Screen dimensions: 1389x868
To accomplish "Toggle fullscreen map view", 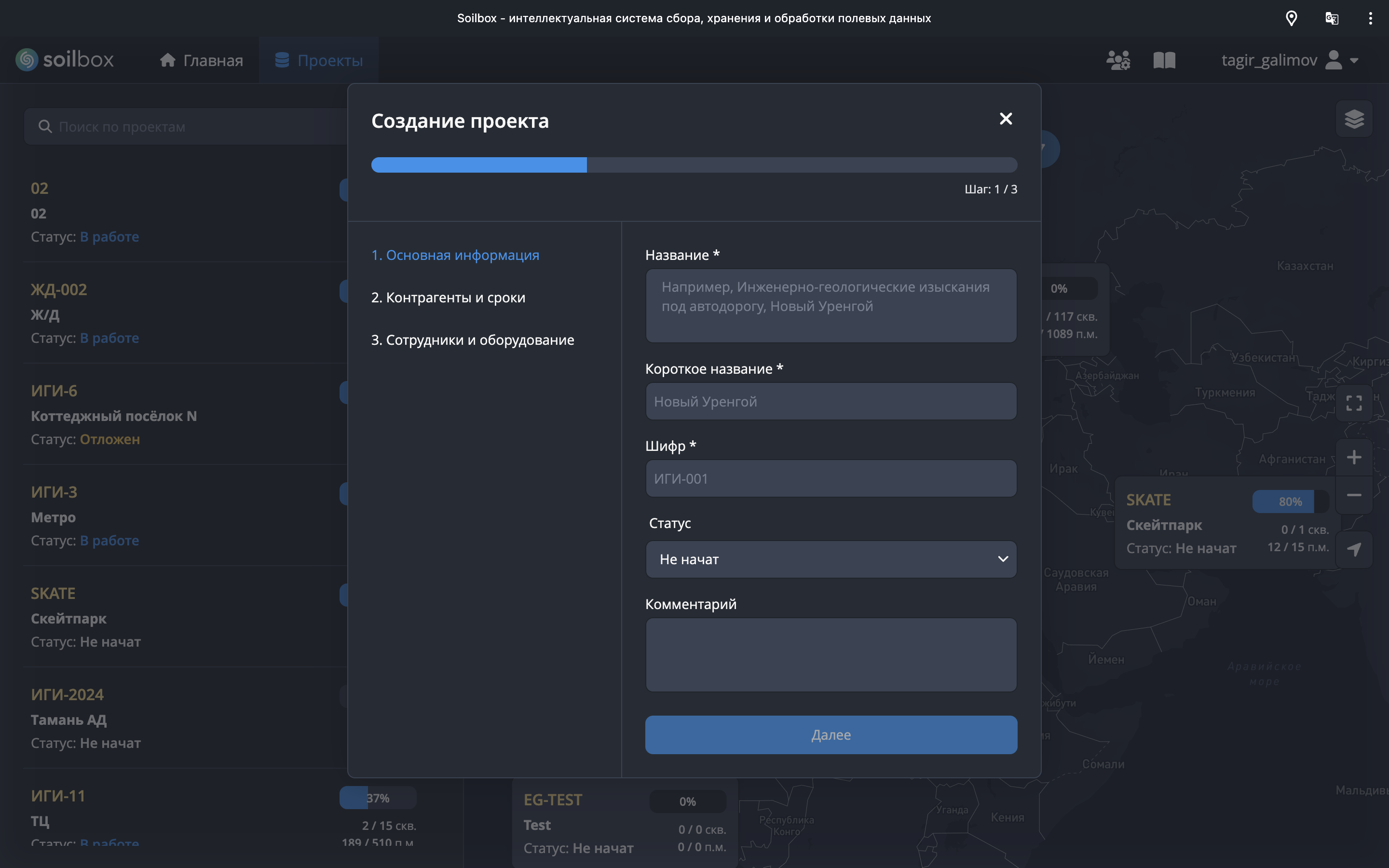I will tap(1354, 403).
